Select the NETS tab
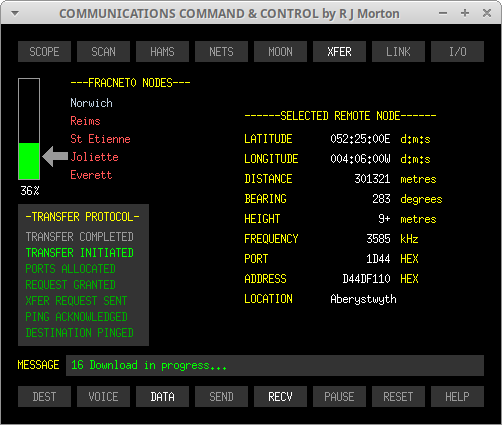This screenshot has width=502, height=425. coord(221,52)
